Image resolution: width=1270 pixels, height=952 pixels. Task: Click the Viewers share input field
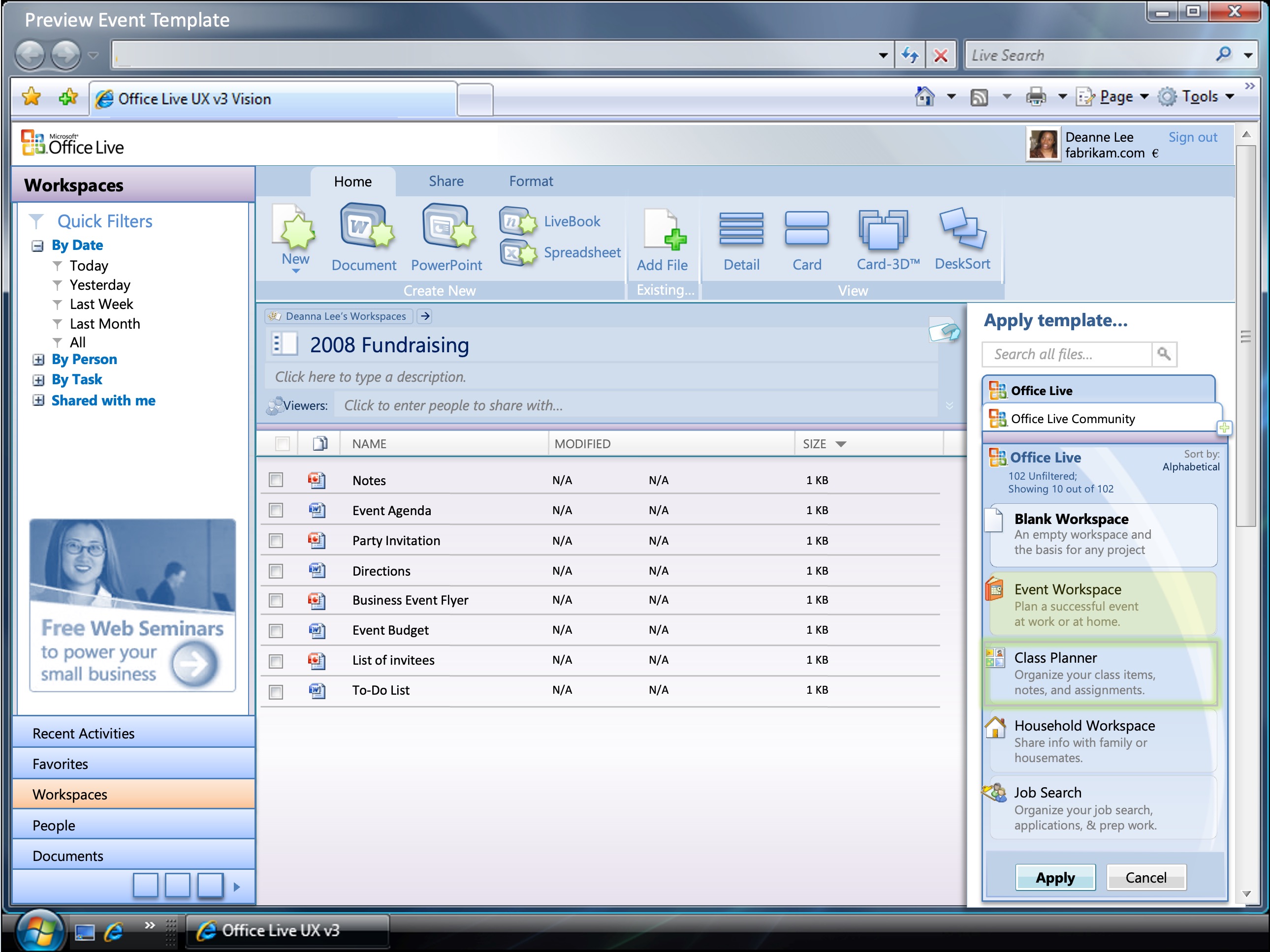pyautogui.click(x=635, y=405)
